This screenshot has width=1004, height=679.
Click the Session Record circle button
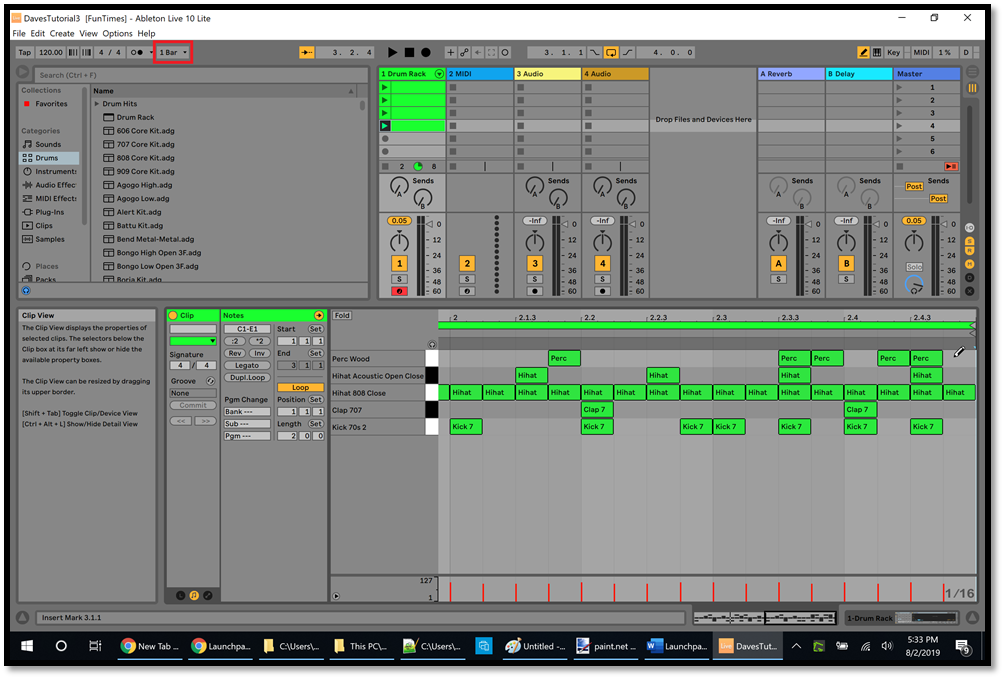[505, 53]
